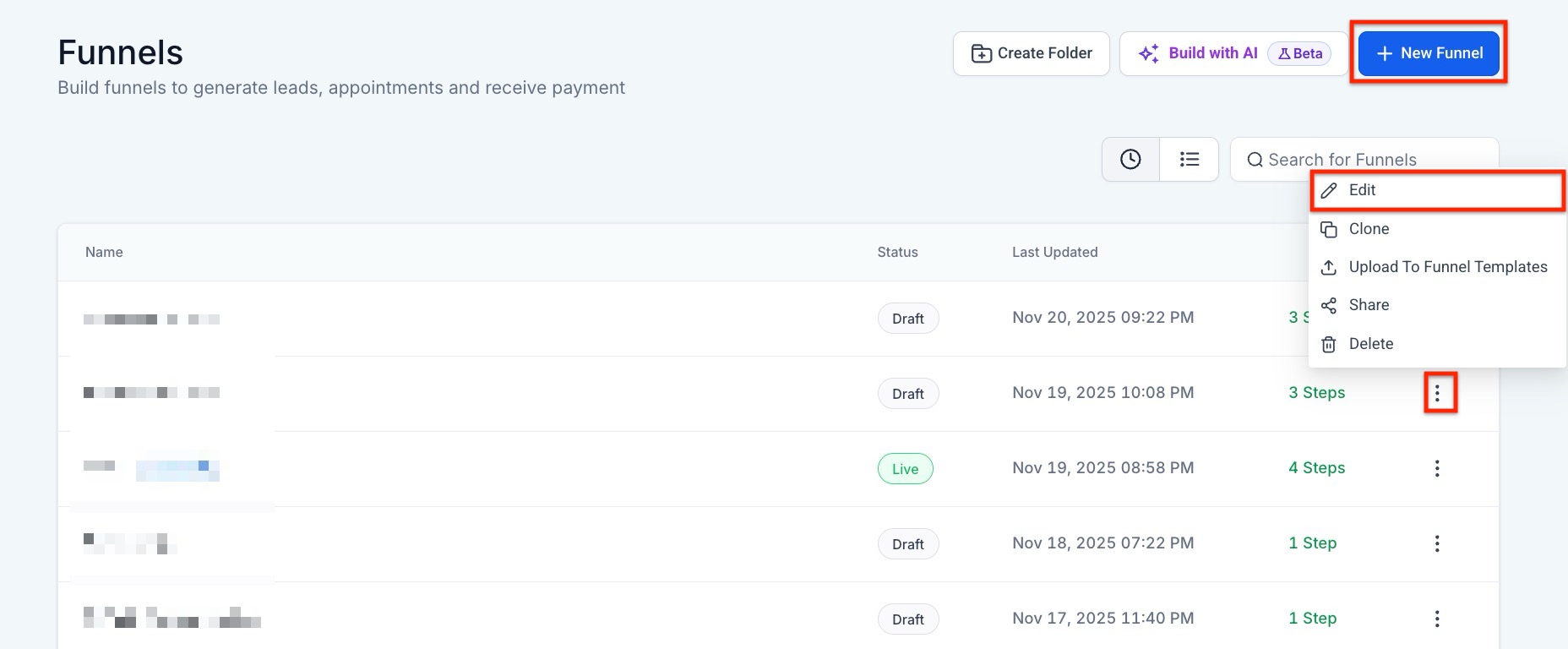The width and height of the screenshot is (1568, 649).
Task: Open three-dot menu for the Live funnel
Action: [x=1437, y=468]
